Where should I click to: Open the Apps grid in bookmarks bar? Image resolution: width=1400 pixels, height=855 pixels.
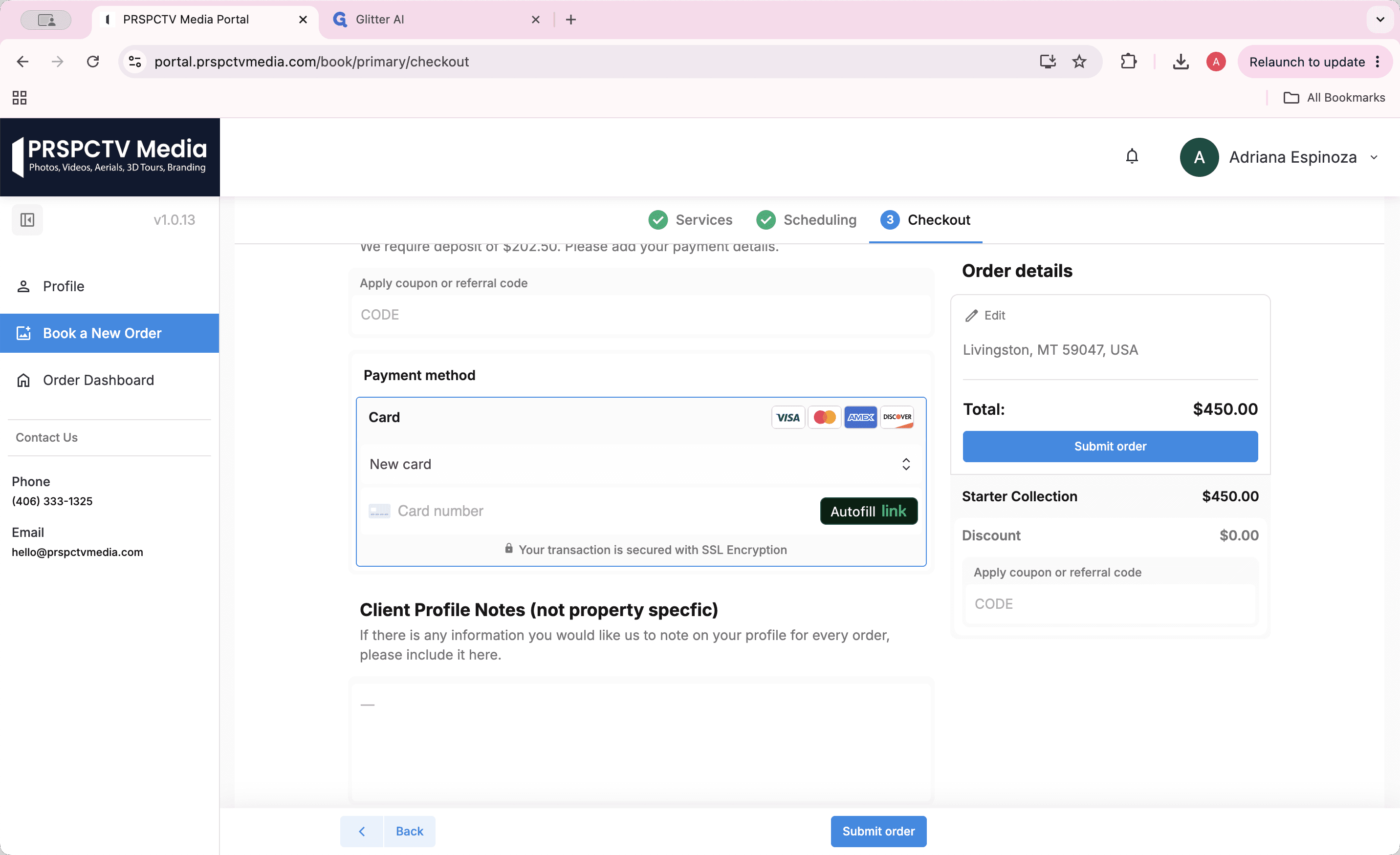tap(20, 98)
